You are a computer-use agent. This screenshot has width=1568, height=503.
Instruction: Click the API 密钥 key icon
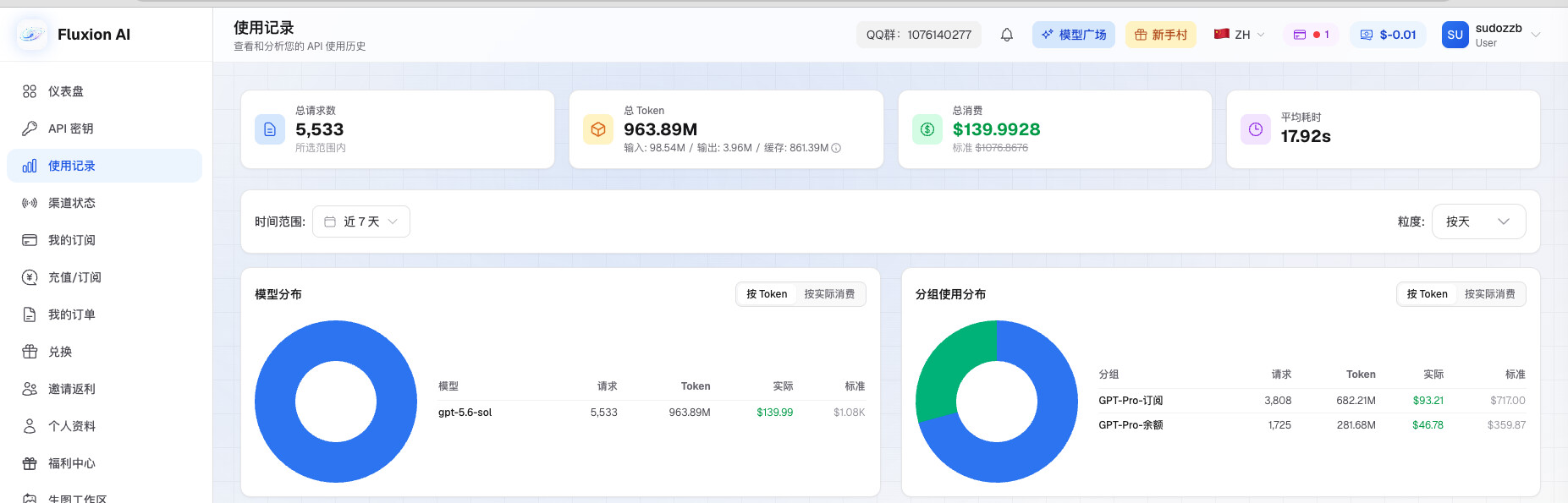tap(30, 128)
